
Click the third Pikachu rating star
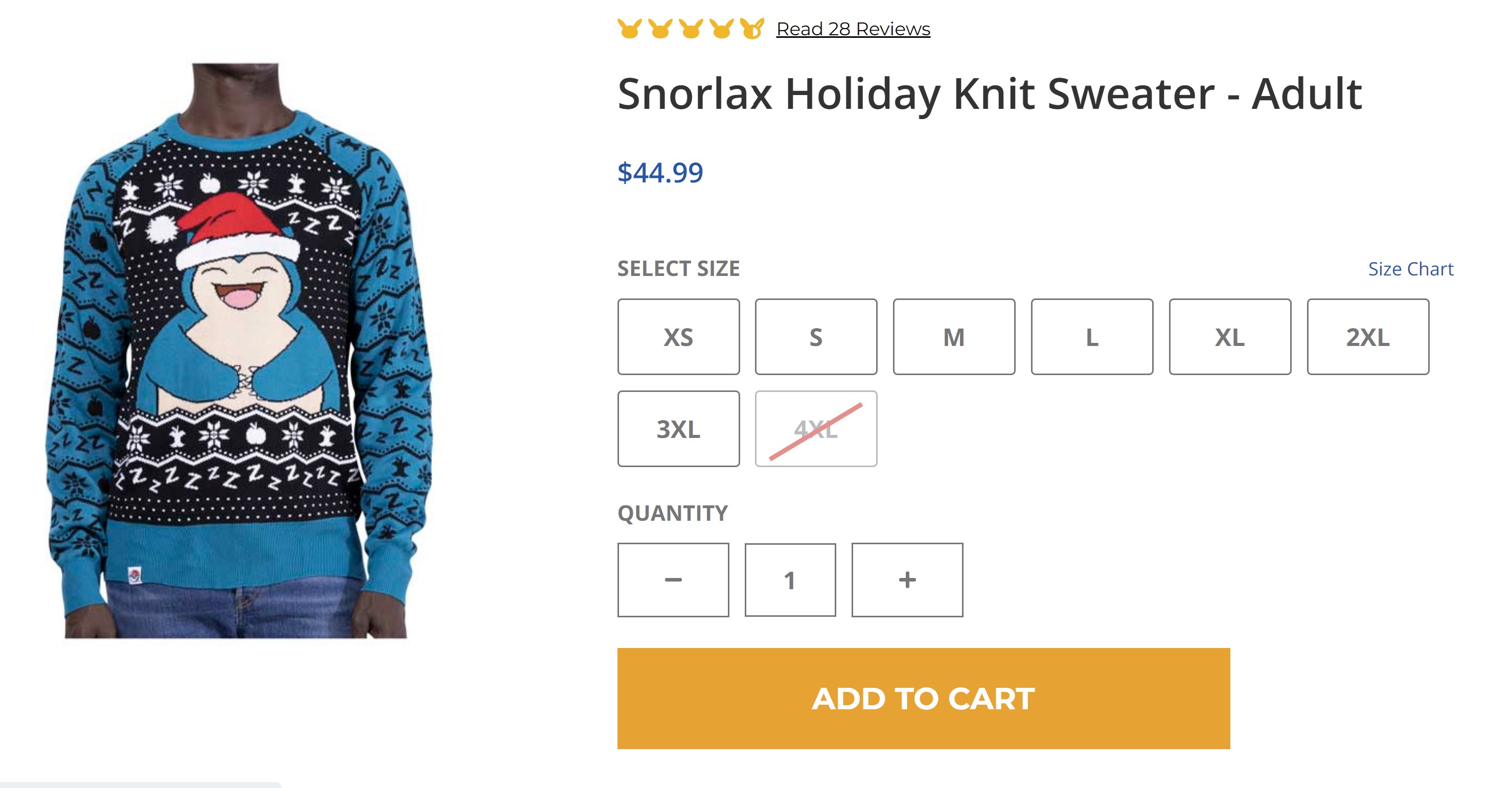tap(691, 28)
